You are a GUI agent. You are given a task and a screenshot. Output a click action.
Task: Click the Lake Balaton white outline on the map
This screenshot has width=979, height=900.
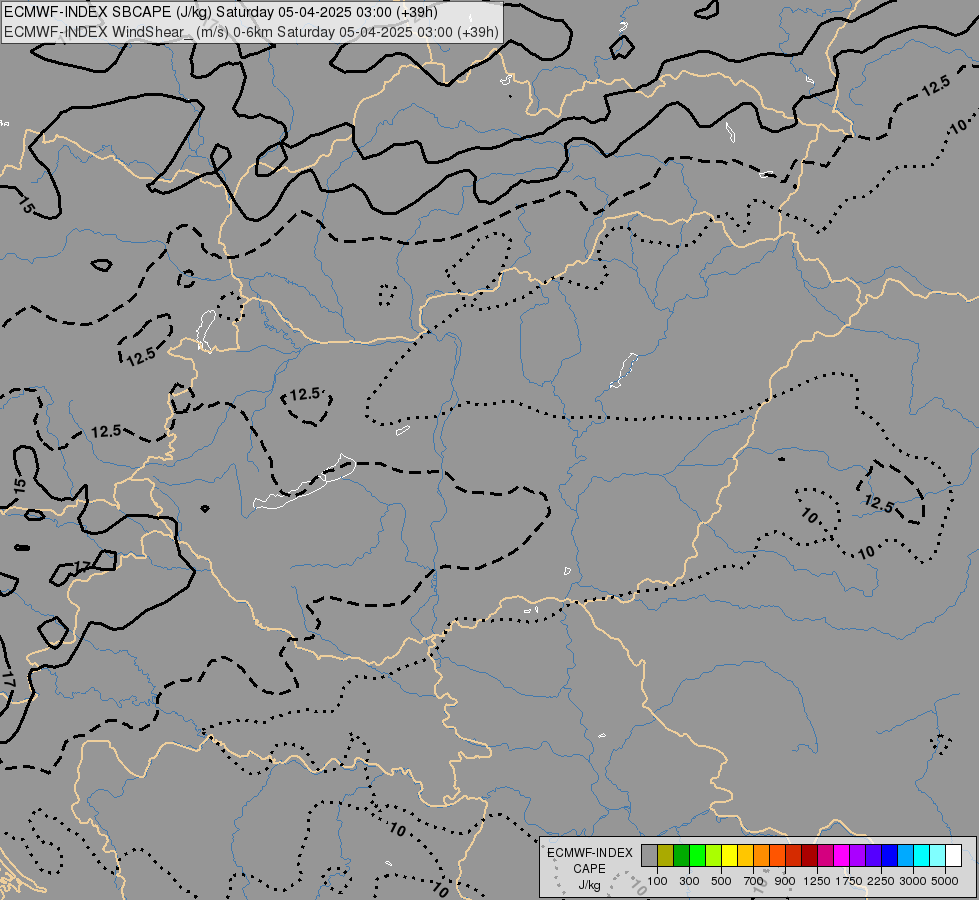pyautogui.click(x=305, y=482)
